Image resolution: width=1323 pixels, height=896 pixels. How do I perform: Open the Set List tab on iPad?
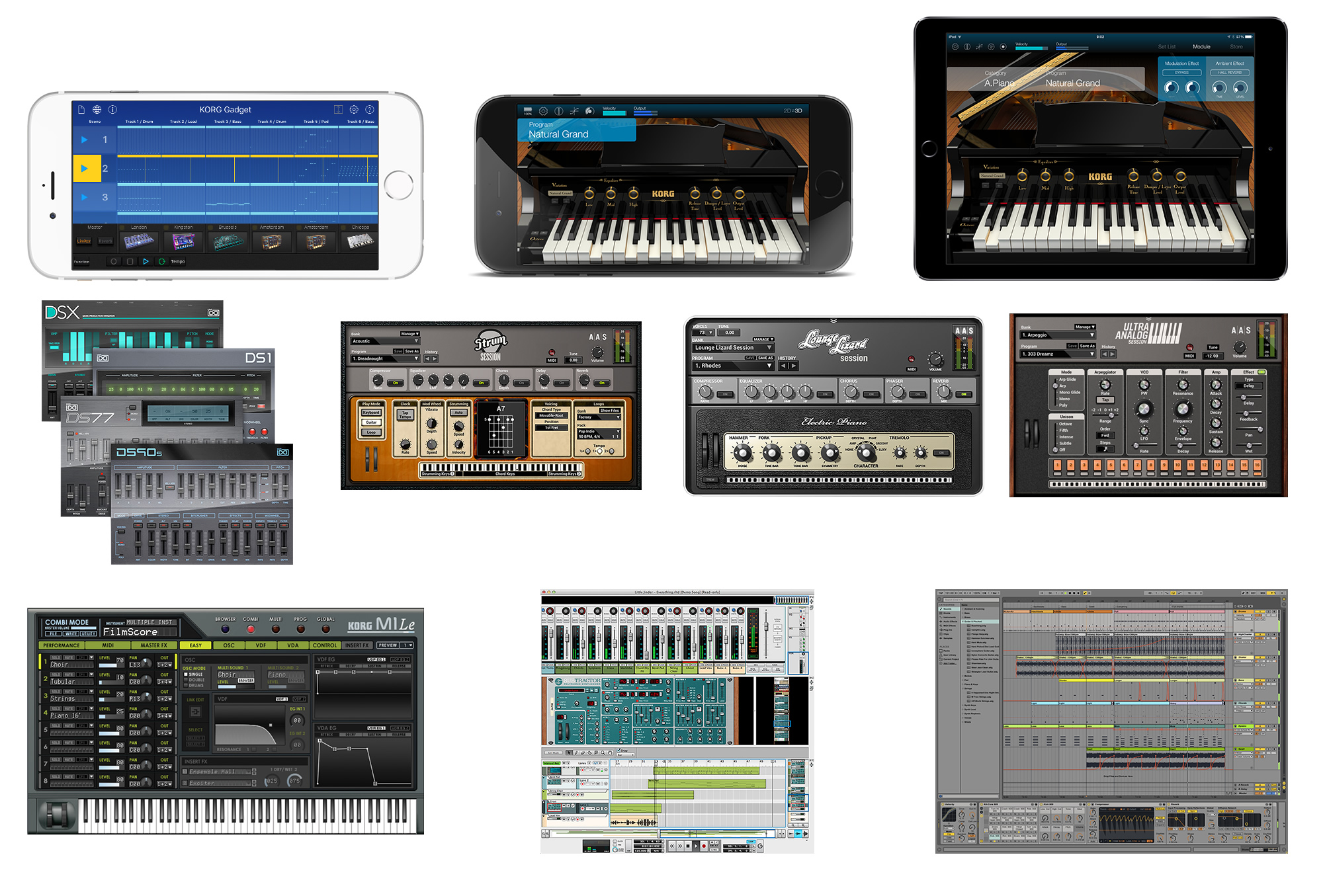click(x=1167, y=47)
